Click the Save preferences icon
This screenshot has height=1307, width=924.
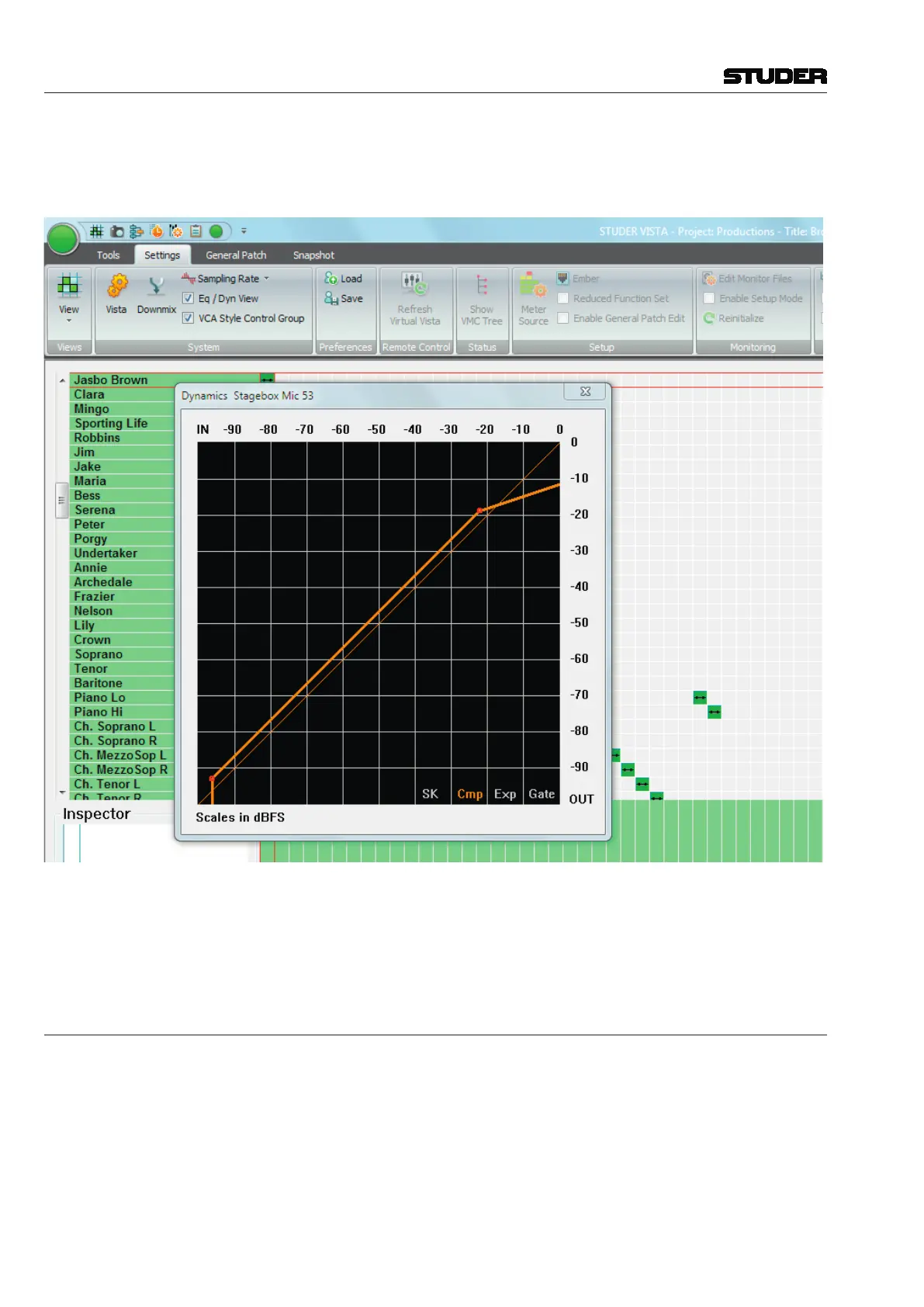[x=331, y=298]
